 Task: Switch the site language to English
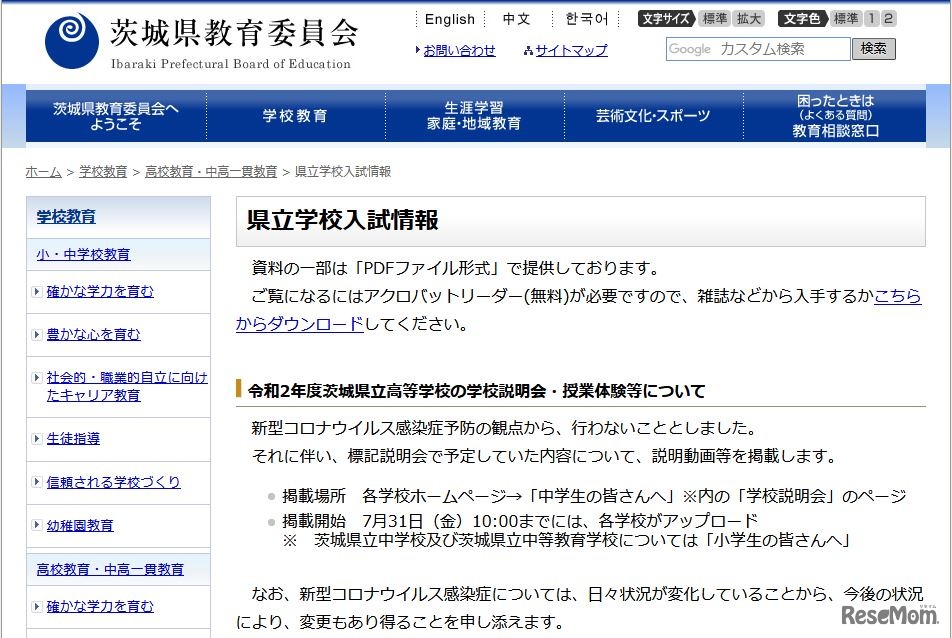point(449,19)
